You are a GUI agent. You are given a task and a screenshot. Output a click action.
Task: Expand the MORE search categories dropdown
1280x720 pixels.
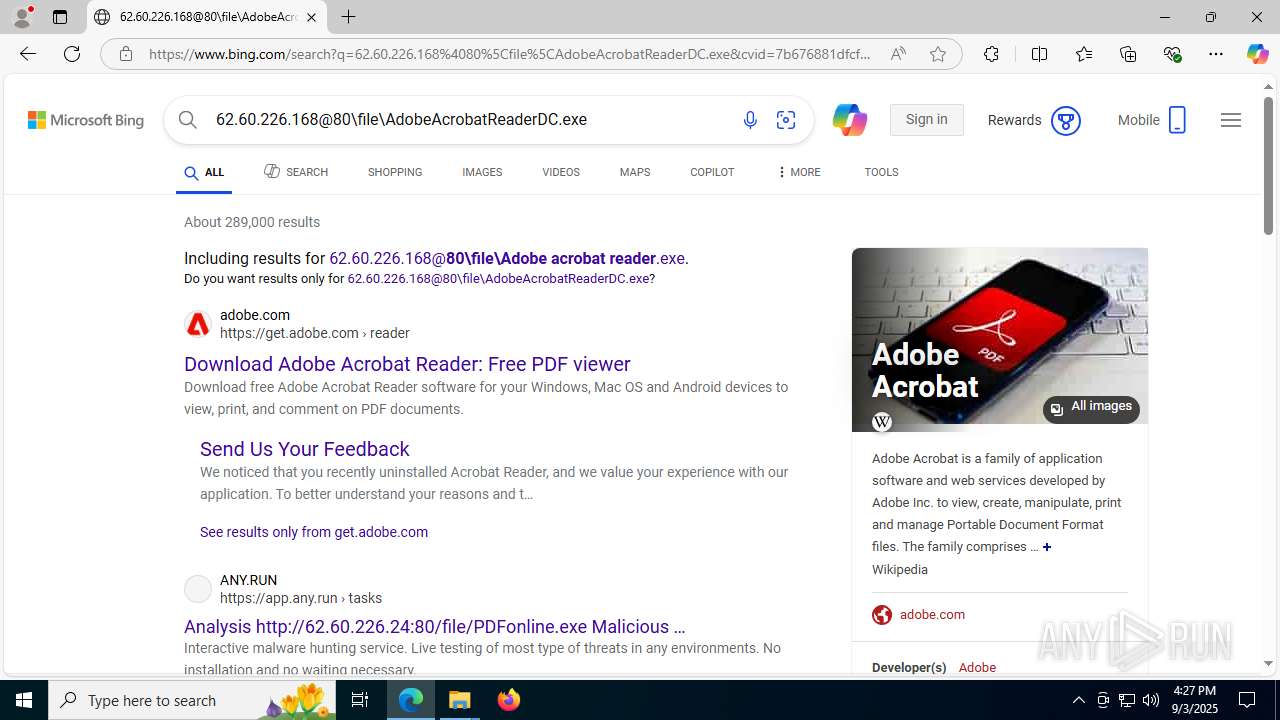click(x=798, y=172)
